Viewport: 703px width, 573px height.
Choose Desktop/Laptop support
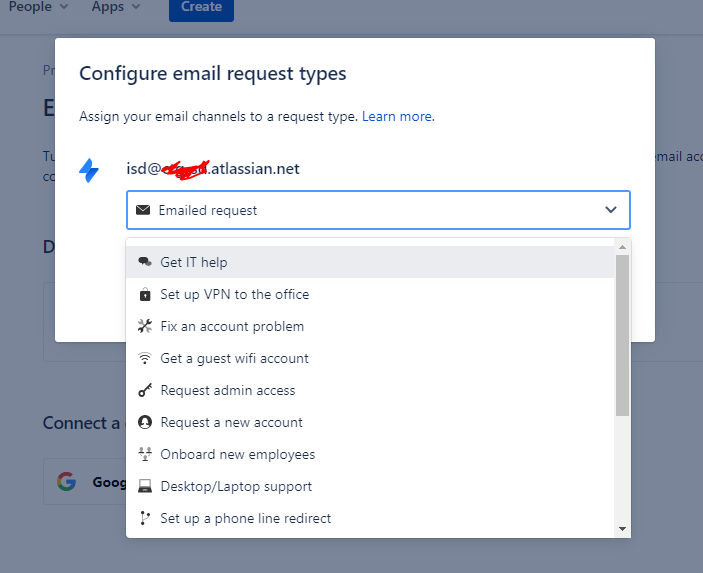(370, 486)
